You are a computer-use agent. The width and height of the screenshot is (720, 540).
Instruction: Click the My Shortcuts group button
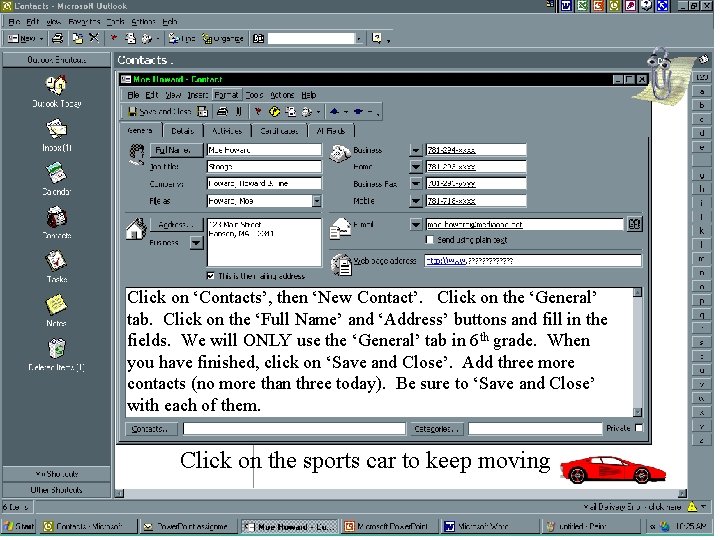(x=56, y=474)
